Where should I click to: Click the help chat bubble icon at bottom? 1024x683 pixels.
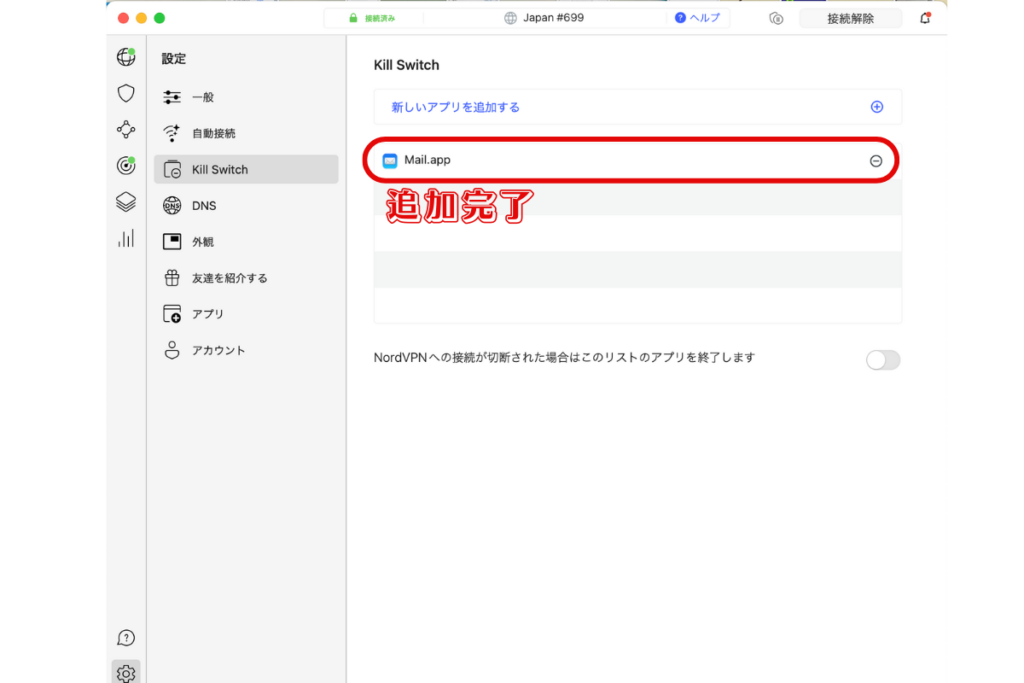tap(126, 638)
